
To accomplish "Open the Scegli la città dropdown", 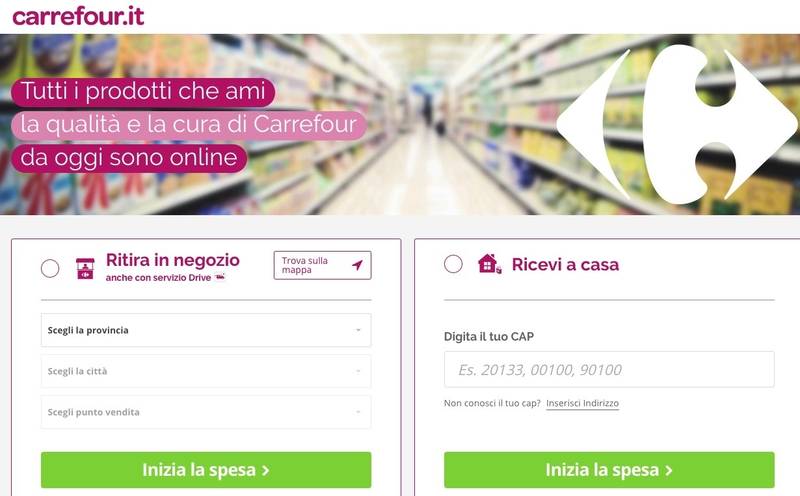I will tap(206, 371).
